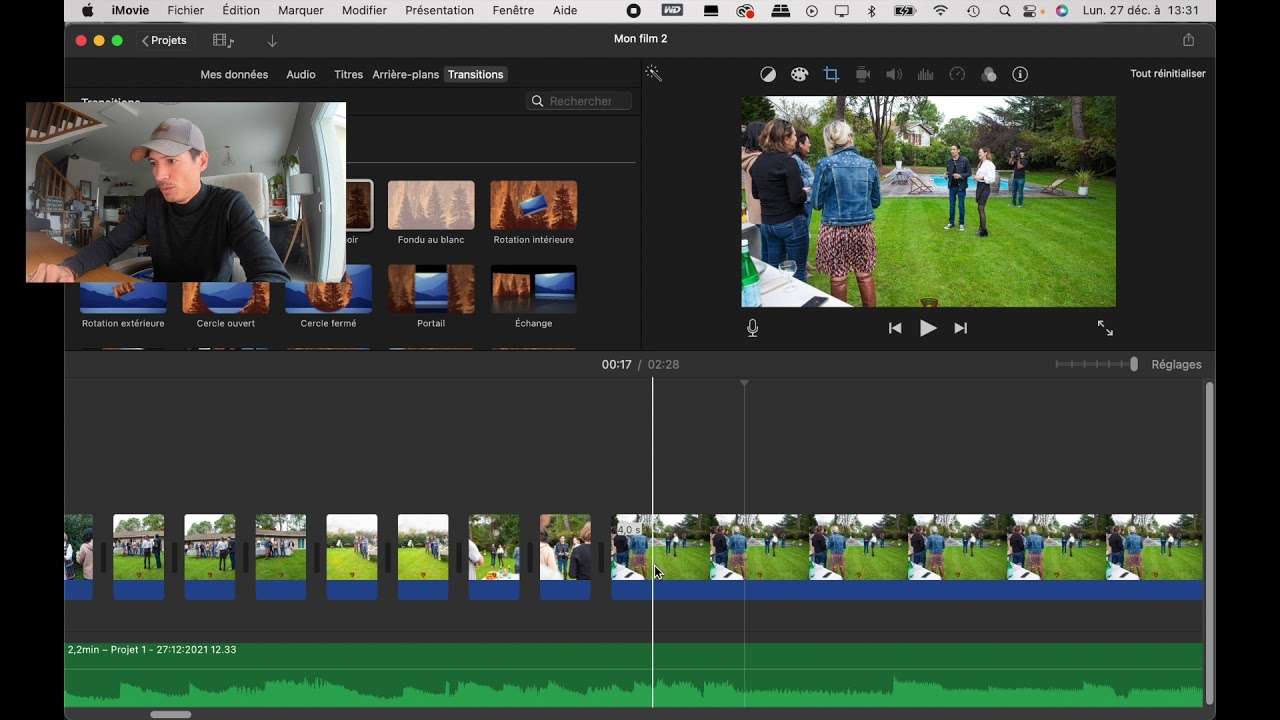Open the Fichier menu
The image size is (1280, 720).
[x=186, y=11]
